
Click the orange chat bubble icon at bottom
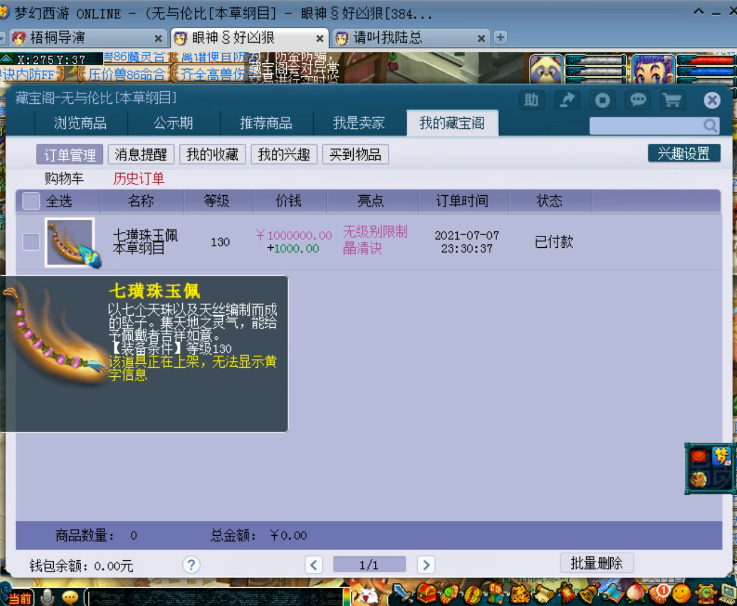point(71,598)
